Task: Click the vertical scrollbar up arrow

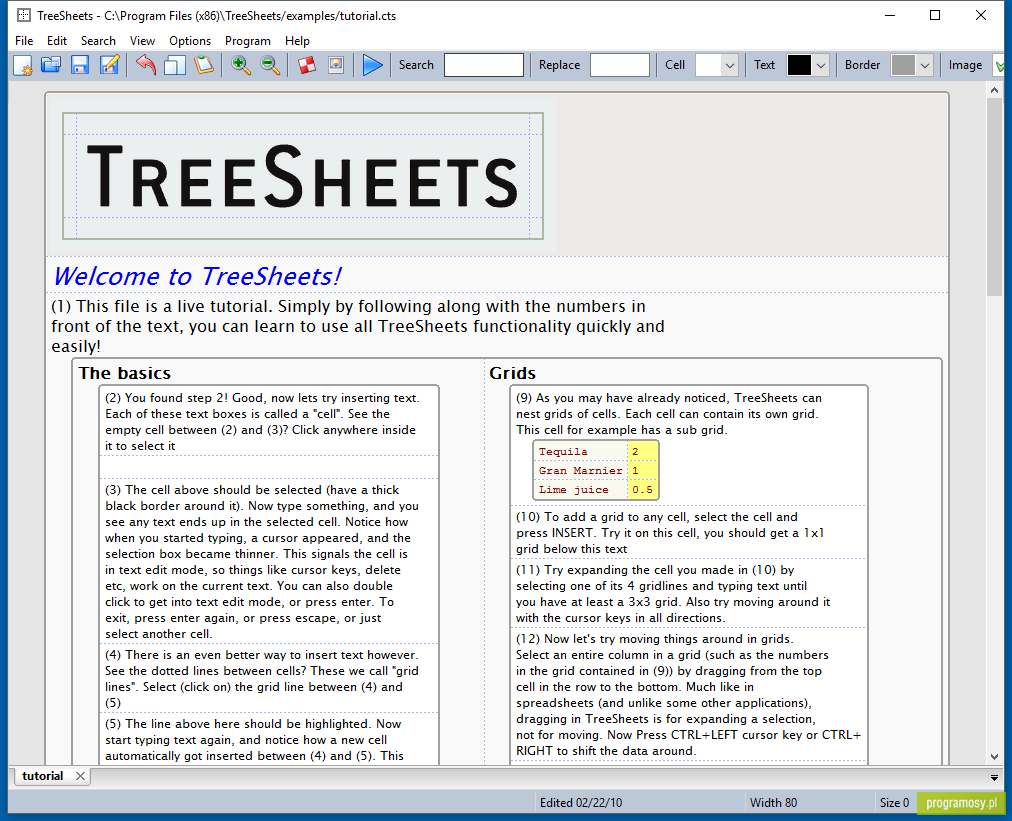Action: click(995, 91)
